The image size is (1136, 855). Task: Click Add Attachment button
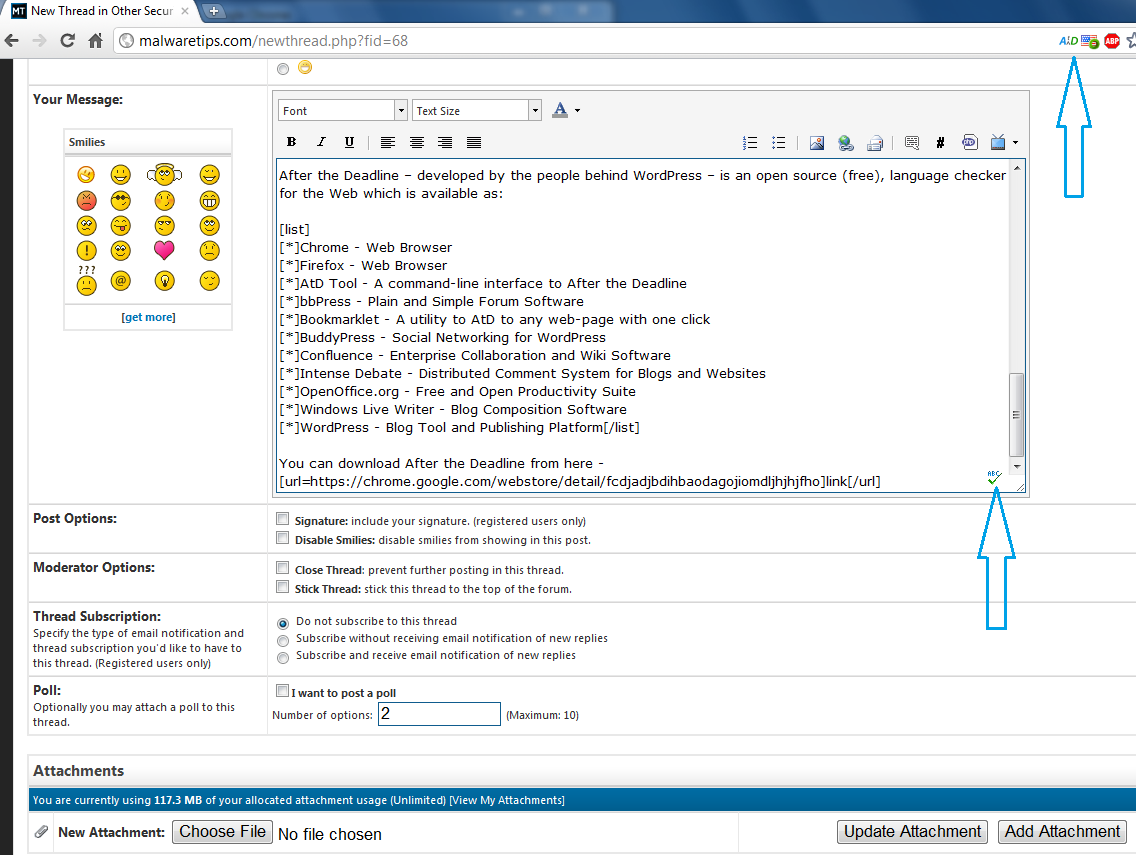(1062, 832)
